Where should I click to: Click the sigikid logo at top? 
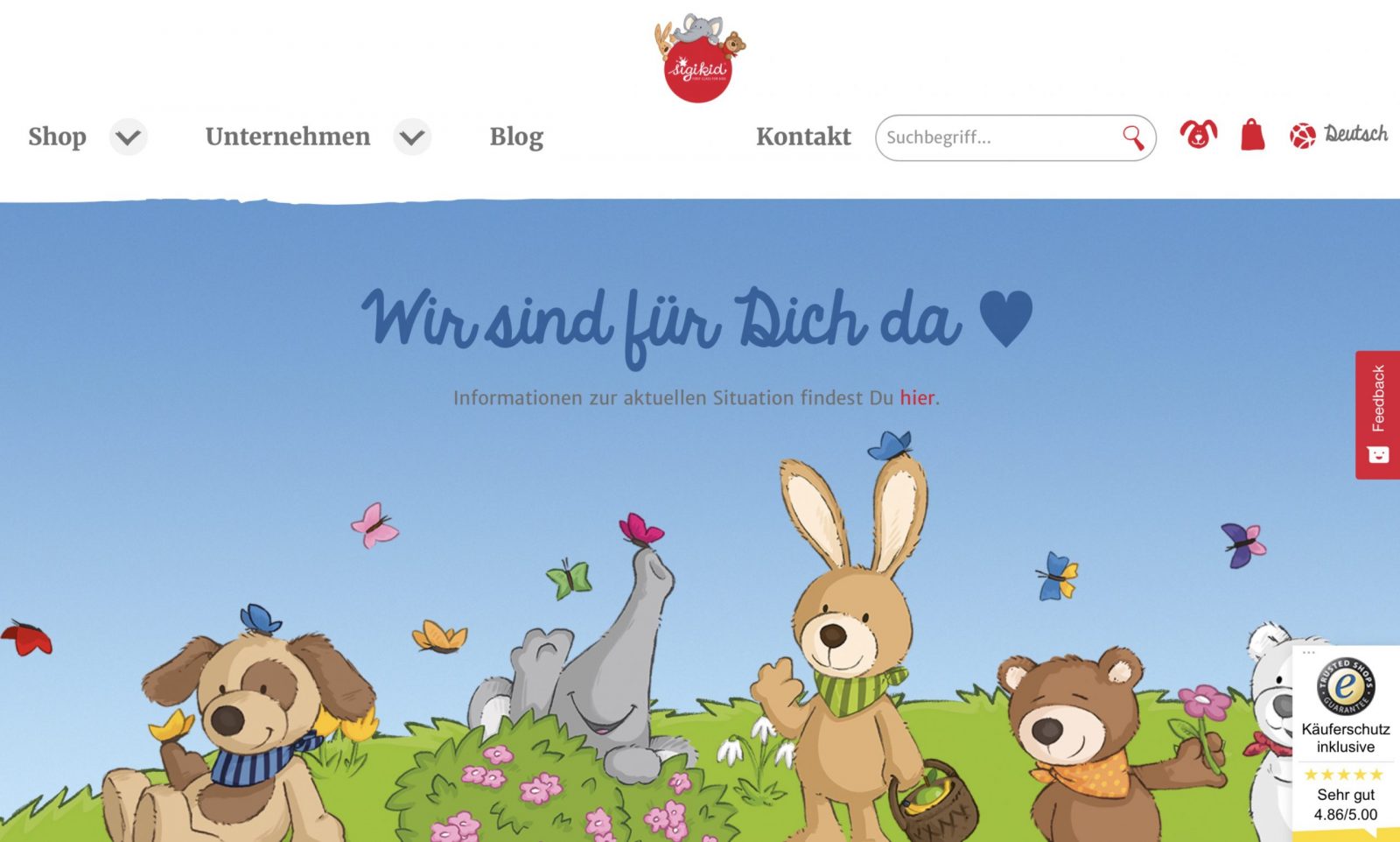pyautogui.click(x=699, y=58)
